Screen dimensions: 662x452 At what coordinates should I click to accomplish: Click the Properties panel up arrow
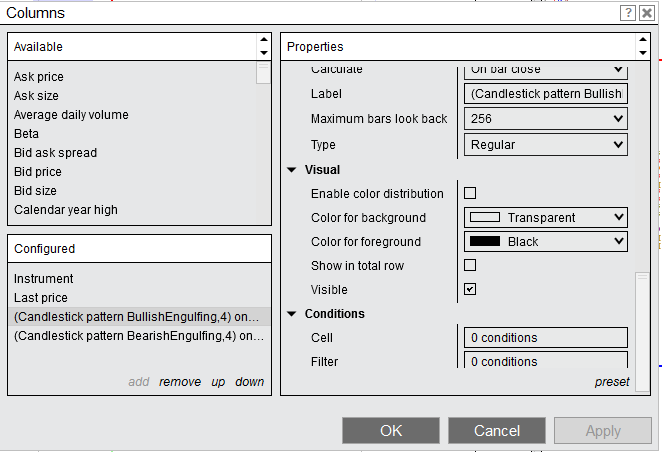(x=643, y=40)
